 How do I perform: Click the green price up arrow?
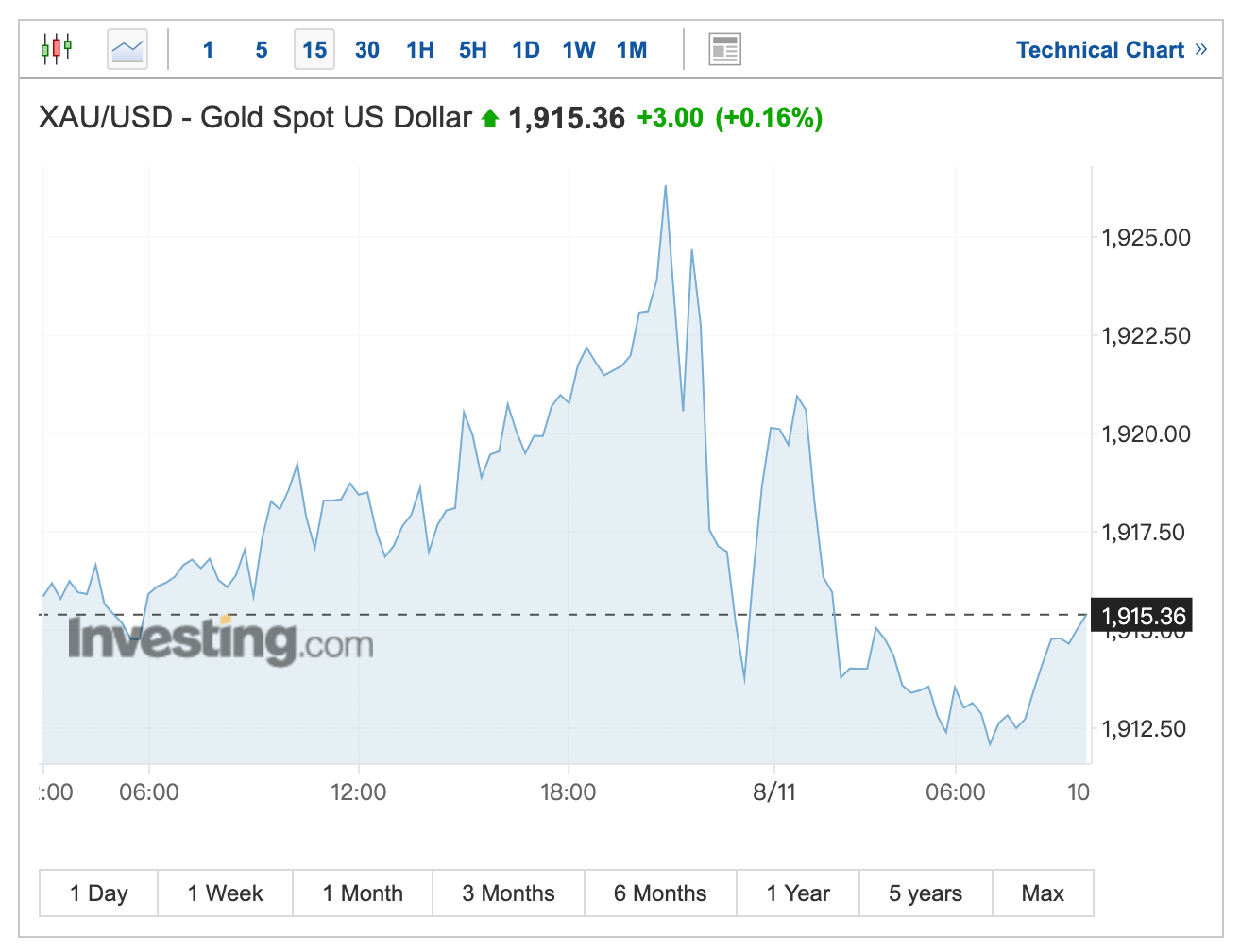pyautogui.click(x=489, y=119)
